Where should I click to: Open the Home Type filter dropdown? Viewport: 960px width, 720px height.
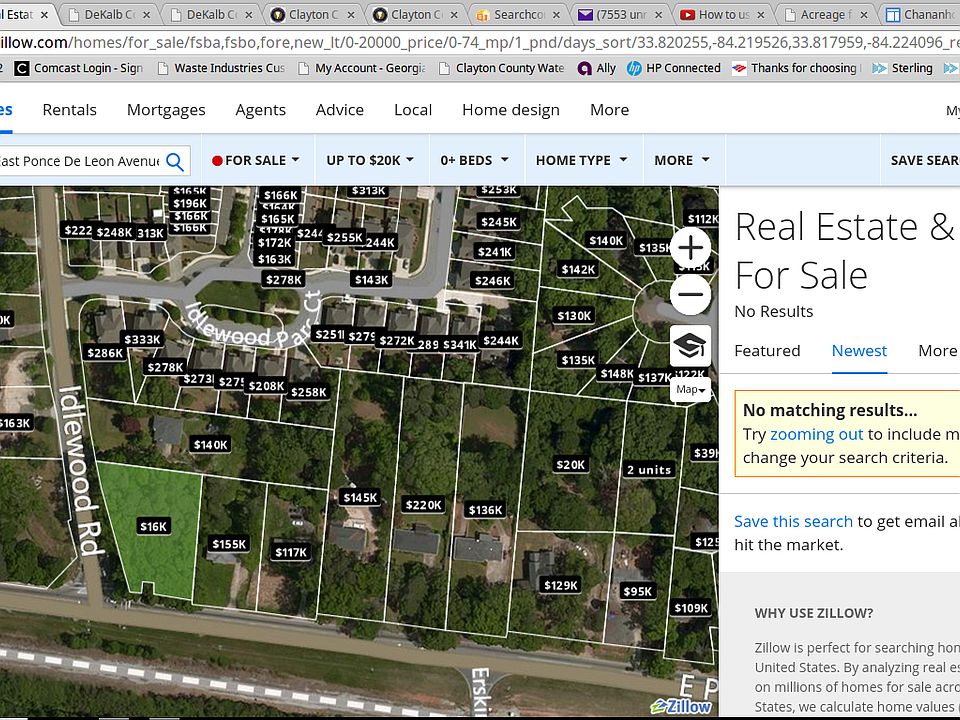coord(581,160)
